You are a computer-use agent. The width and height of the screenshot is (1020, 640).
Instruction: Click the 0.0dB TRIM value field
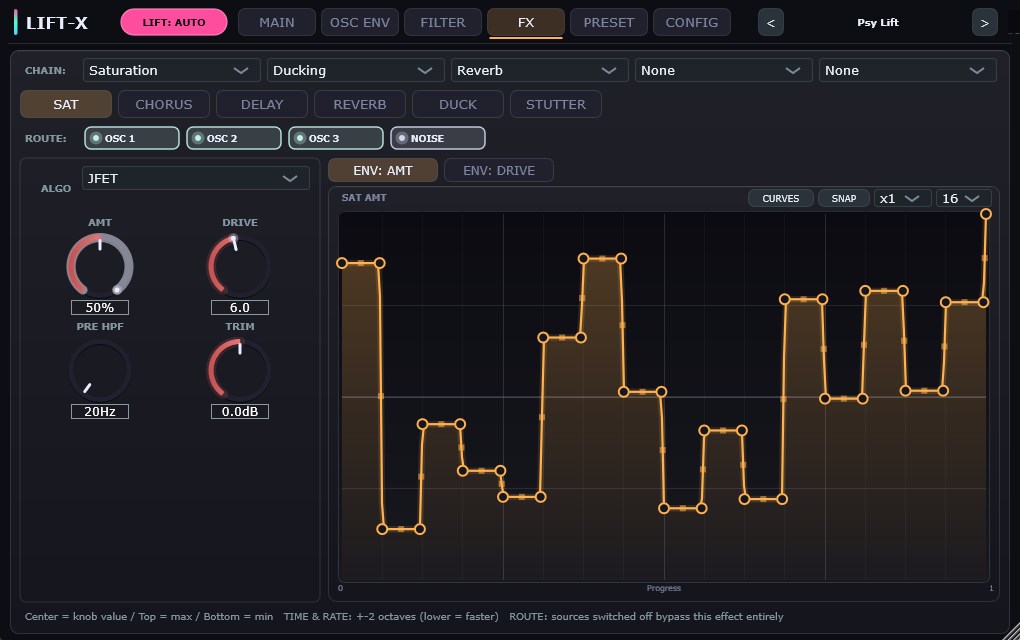239,411
